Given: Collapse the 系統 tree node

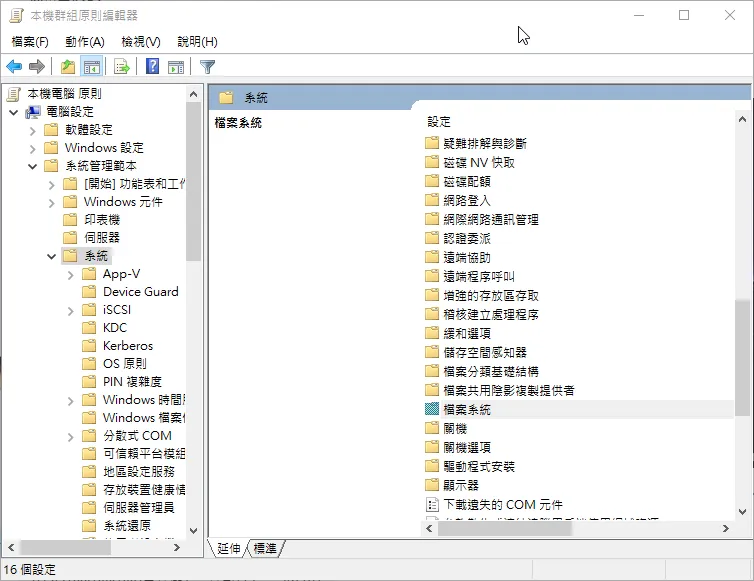Looking at the screenshot, I should (51, 256).
